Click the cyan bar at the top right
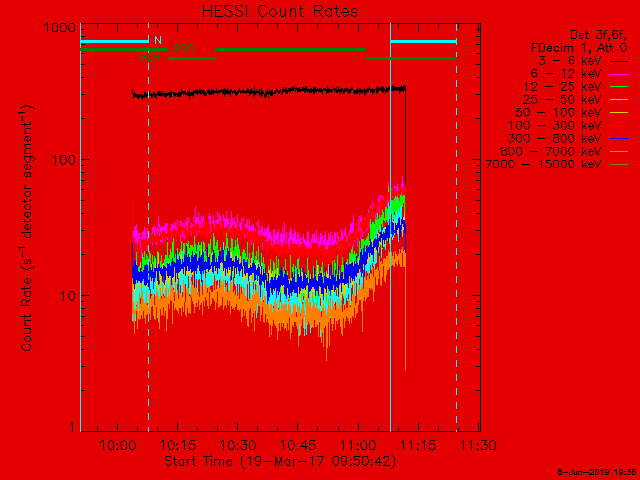640x480 pixels. (x=423, y=42)
